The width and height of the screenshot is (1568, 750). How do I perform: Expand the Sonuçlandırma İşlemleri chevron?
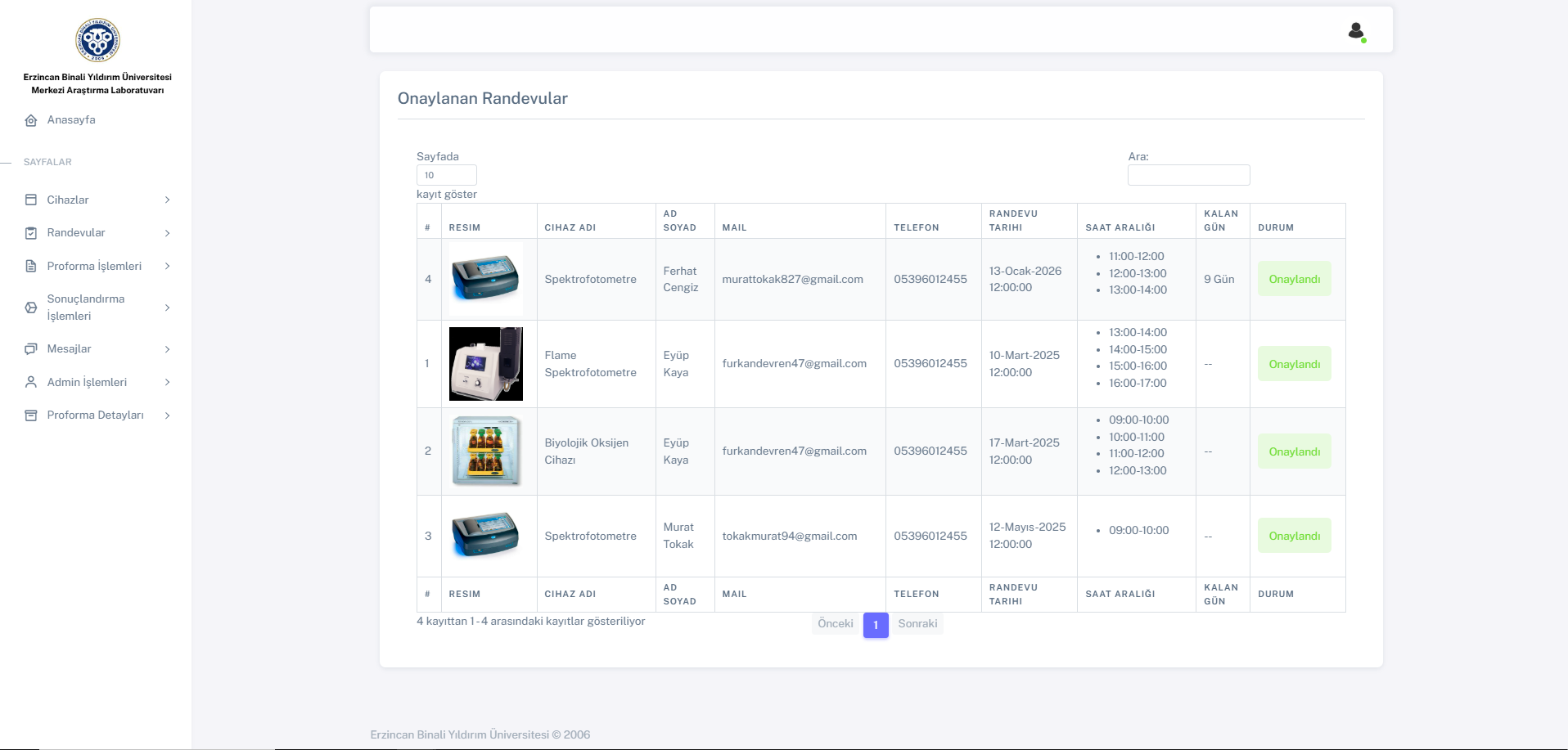click(x=167, y=308)
